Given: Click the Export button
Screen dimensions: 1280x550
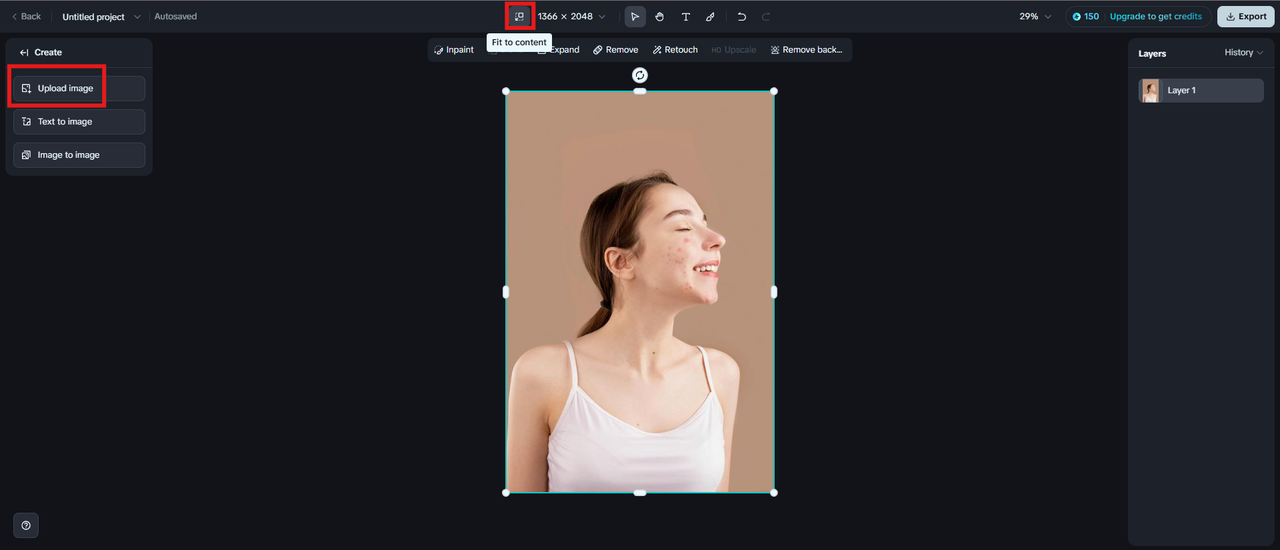Looking at the screenshot, I should point(1246,16).
